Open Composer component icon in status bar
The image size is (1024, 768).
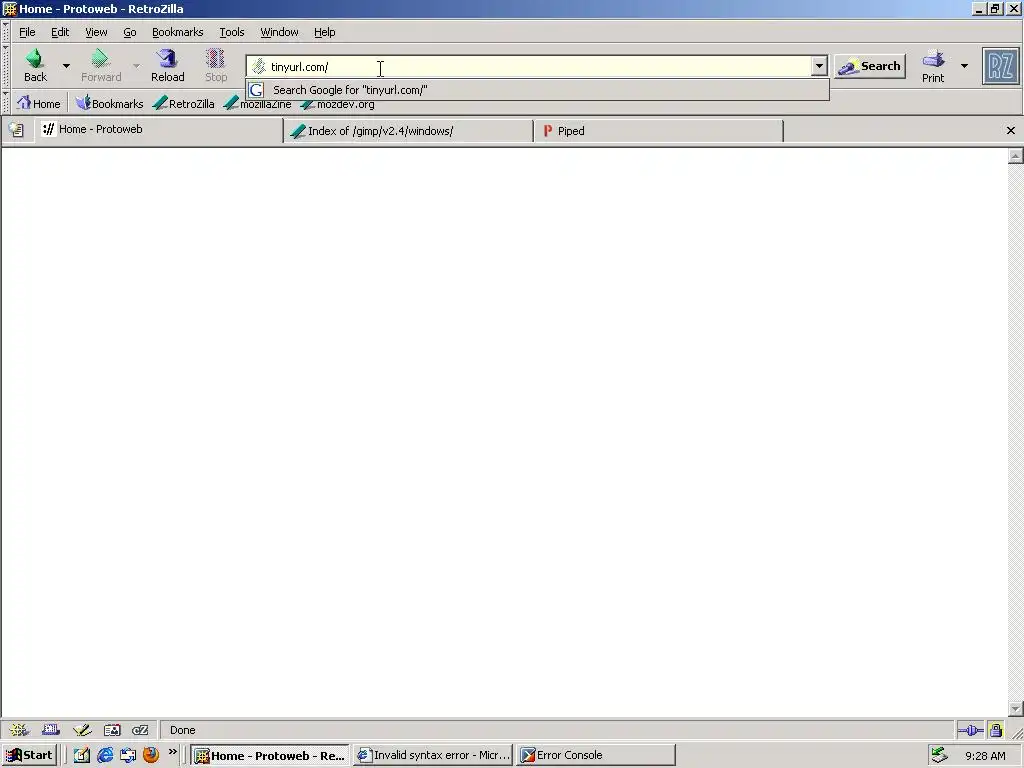point(82,729)
